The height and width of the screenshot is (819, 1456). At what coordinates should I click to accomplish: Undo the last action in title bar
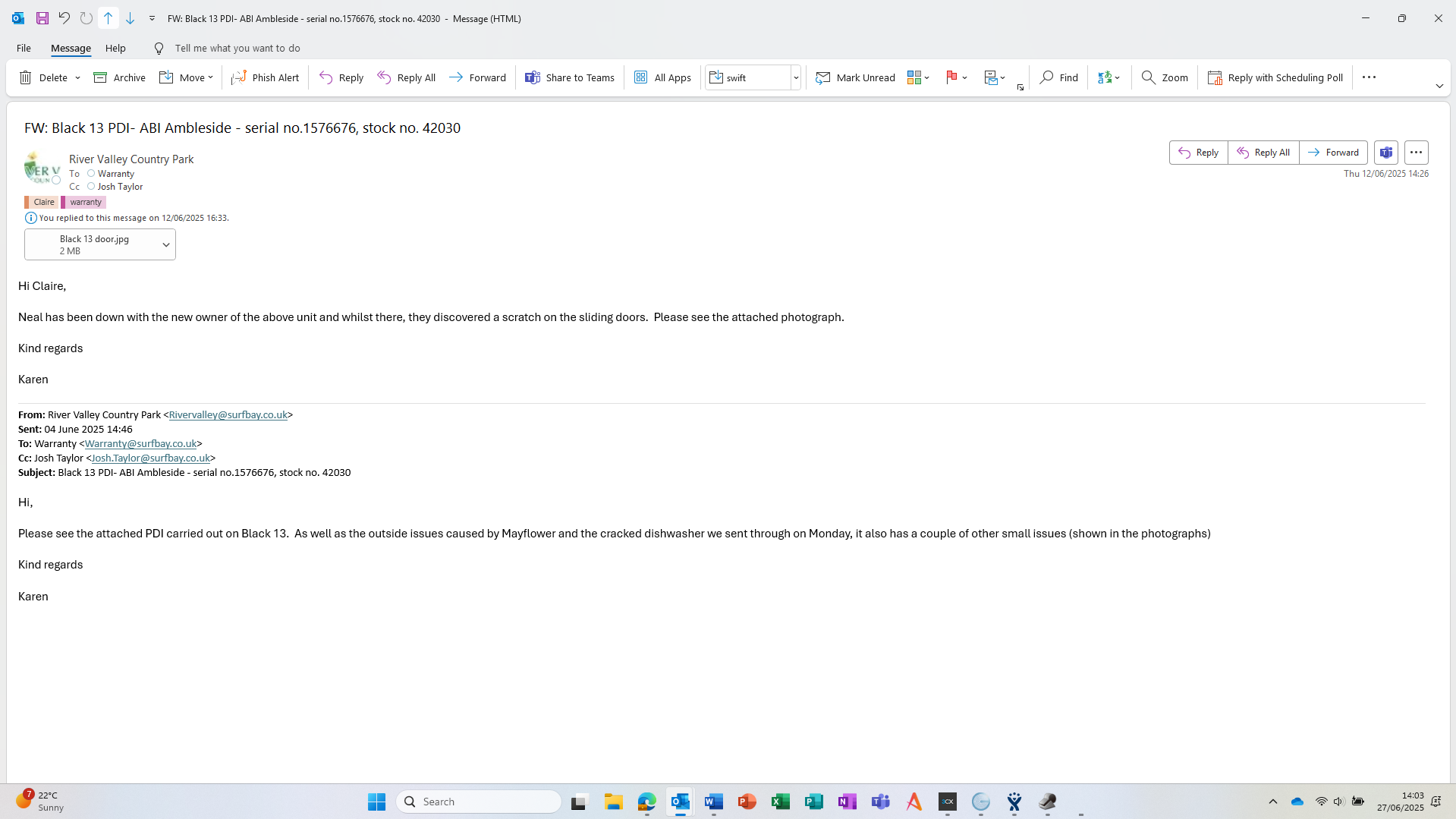click(64, 18)
